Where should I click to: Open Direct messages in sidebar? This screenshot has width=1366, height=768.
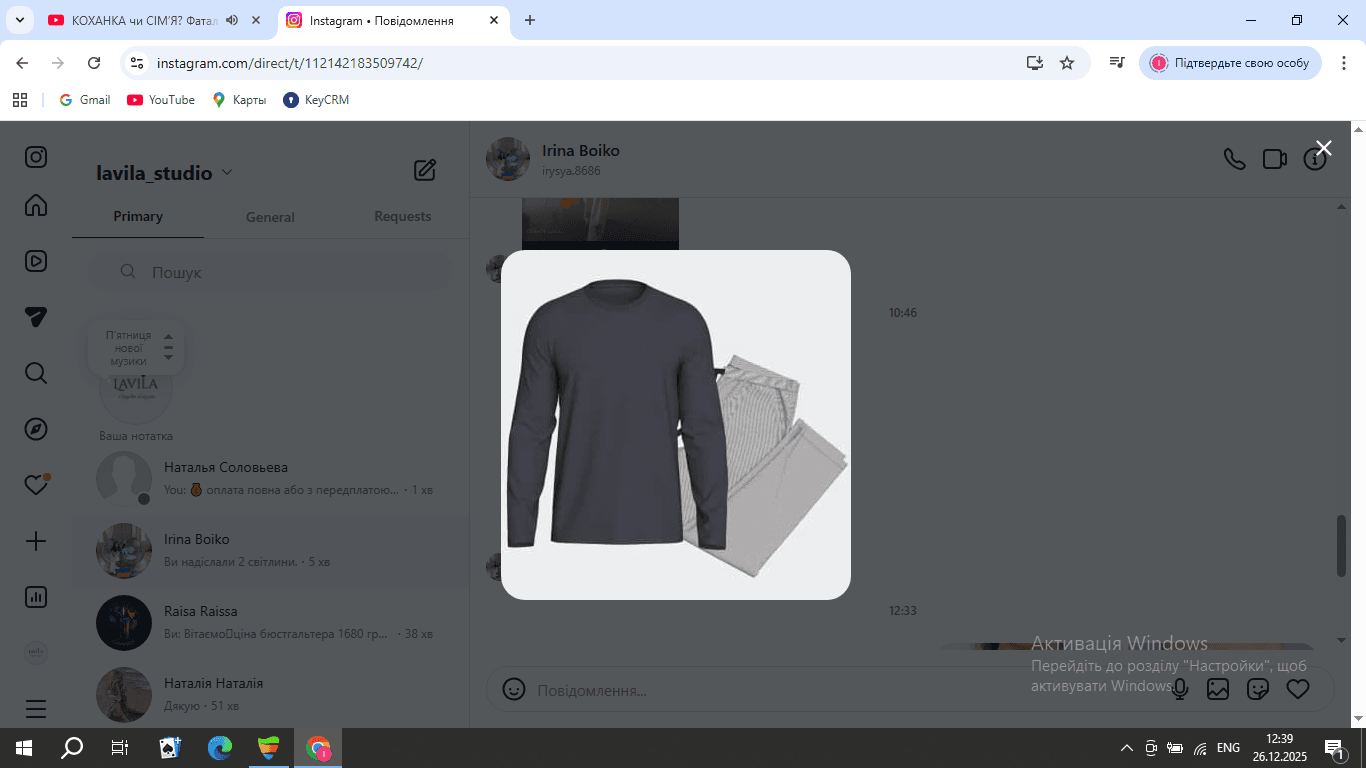tap(36, 317)
